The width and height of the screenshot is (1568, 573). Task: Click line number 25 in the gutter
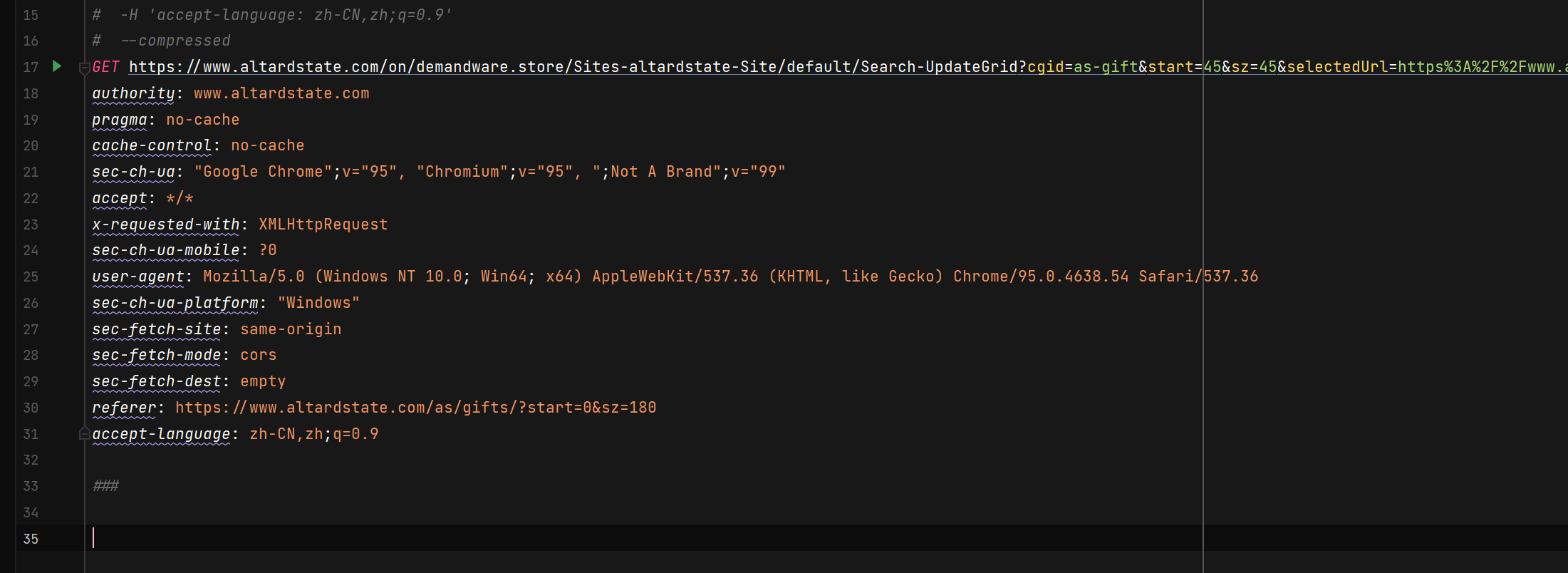pyautogui.click(x=31, y=277)
